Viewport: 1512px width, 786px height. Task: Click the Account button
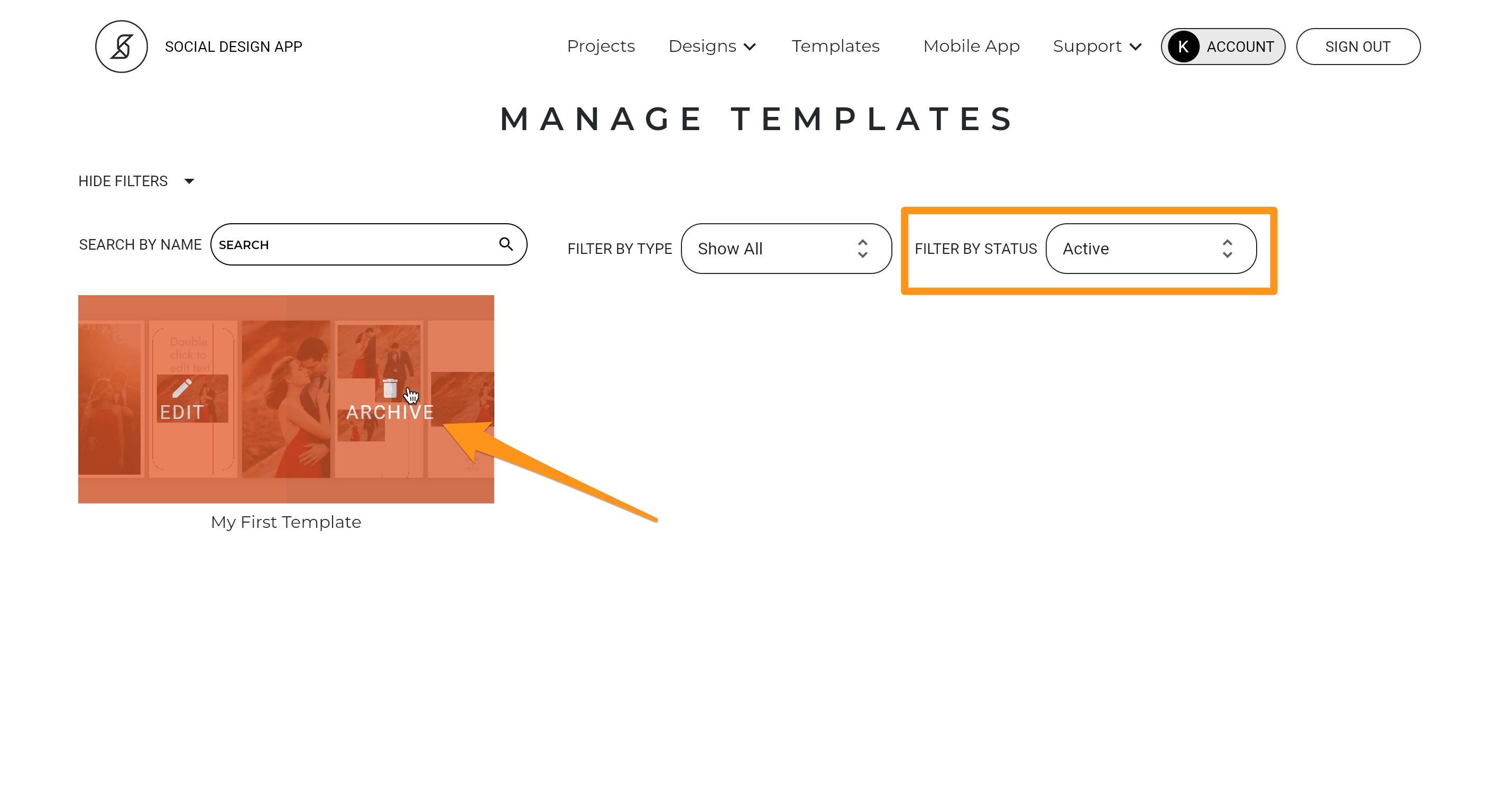(1223, 47)
